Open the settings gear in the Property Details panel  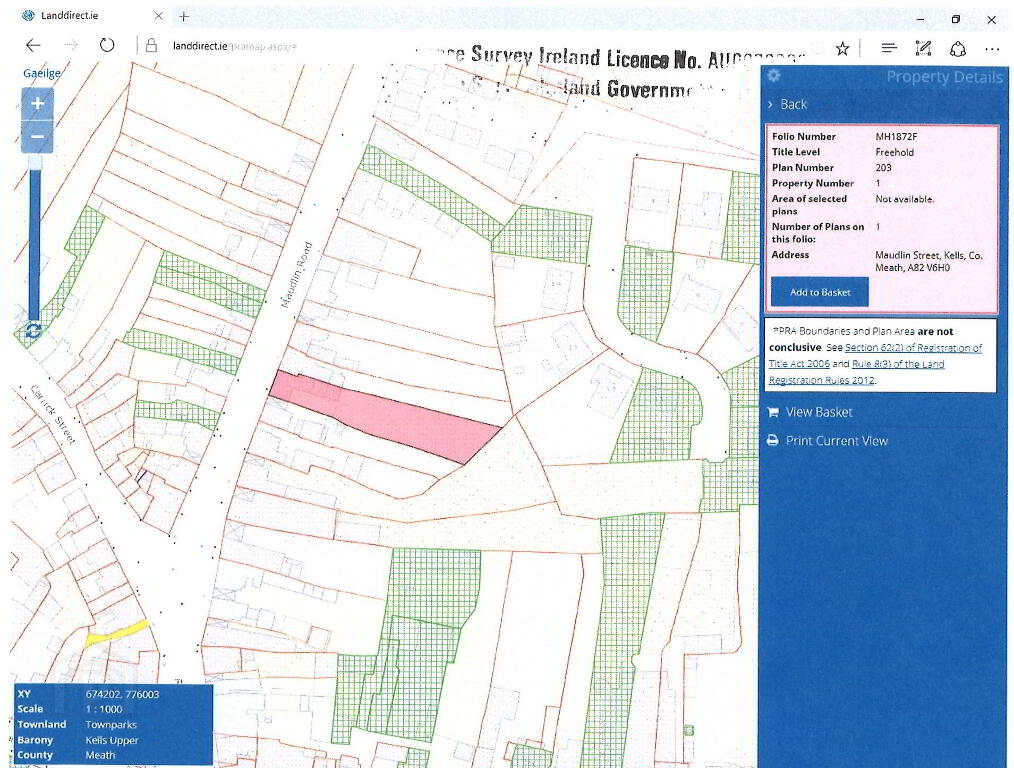pyautogui.click(x=773, y=76)
